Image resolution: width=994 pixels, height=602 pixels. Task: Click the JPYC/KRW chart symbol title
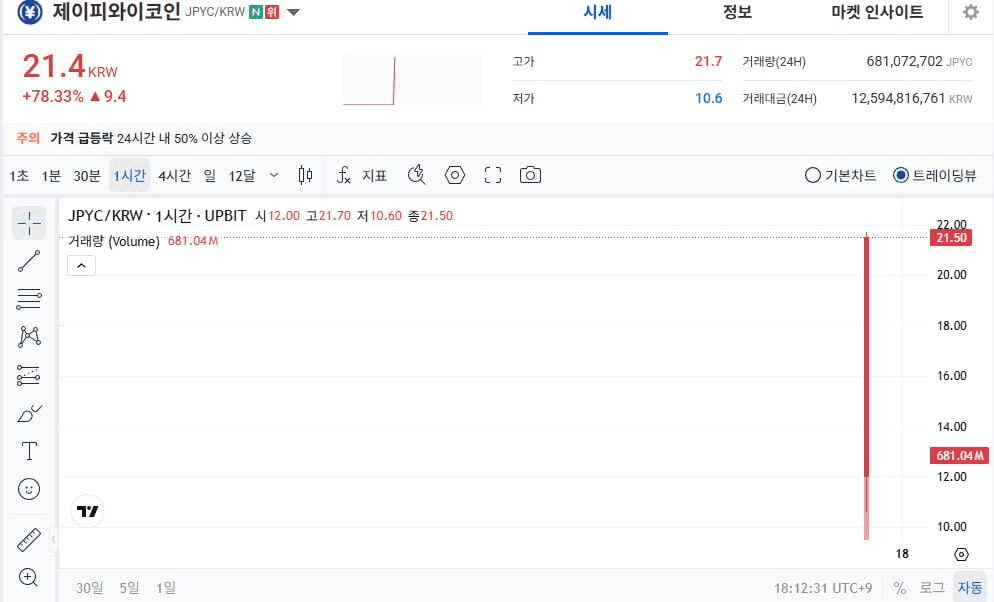click(x=157, y=215)
